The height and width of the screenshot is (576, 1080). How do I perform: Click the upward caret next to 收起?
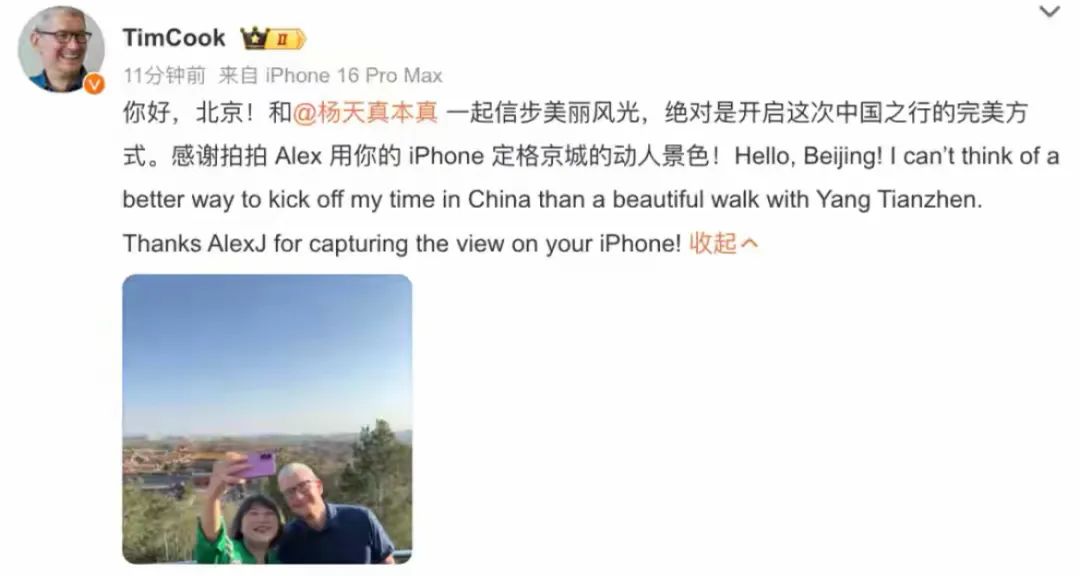click(749, 243)
